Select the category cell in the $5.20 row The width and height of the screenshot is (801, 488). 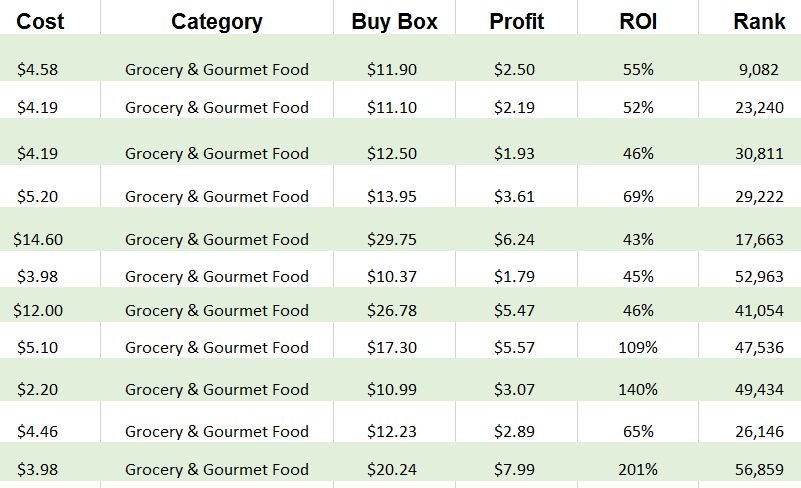tap(217, 196)
